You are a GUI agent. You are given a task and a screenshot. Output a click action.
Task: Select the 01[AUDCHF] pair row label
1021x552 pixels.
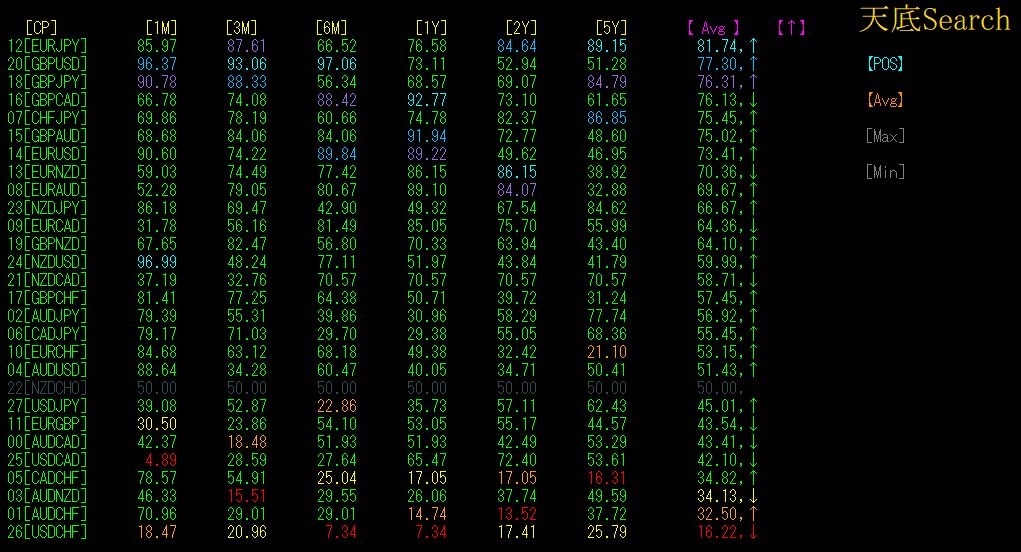tap(47, 514)
